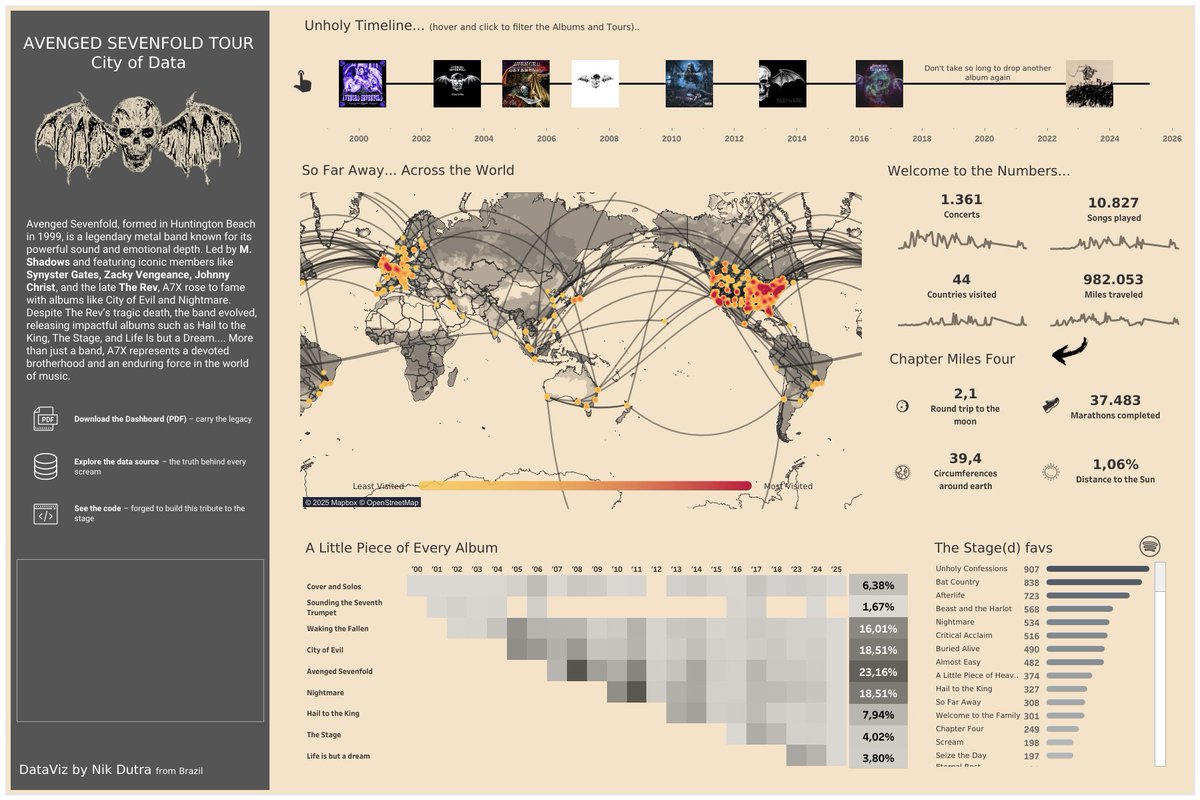The image size is (1200, 800).
Task: Click the Chapter Four song label
Action: point(959,729)
